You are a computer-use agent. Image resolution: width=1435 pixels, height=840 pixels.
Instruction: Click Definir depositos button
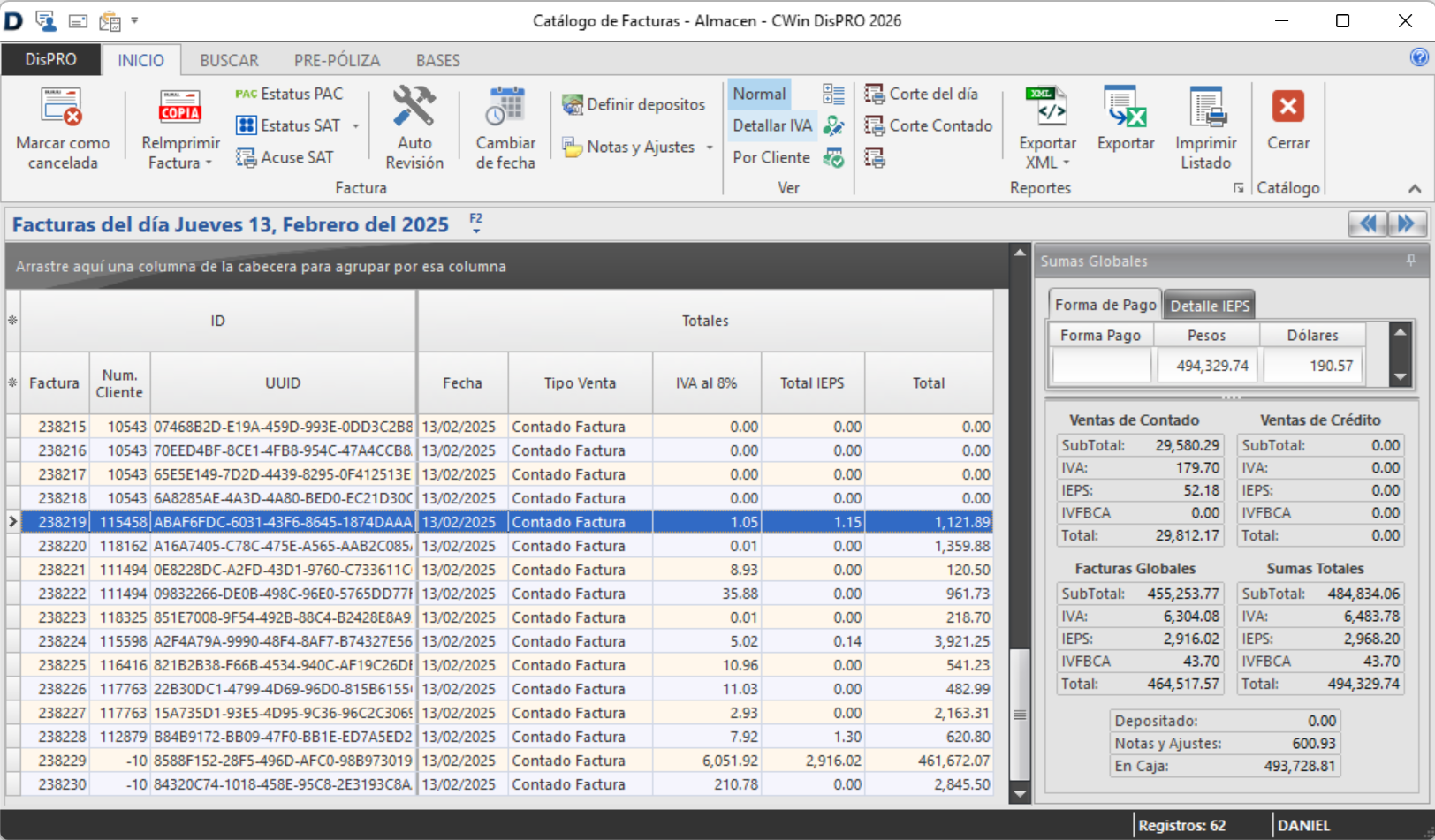coord(634,104)
